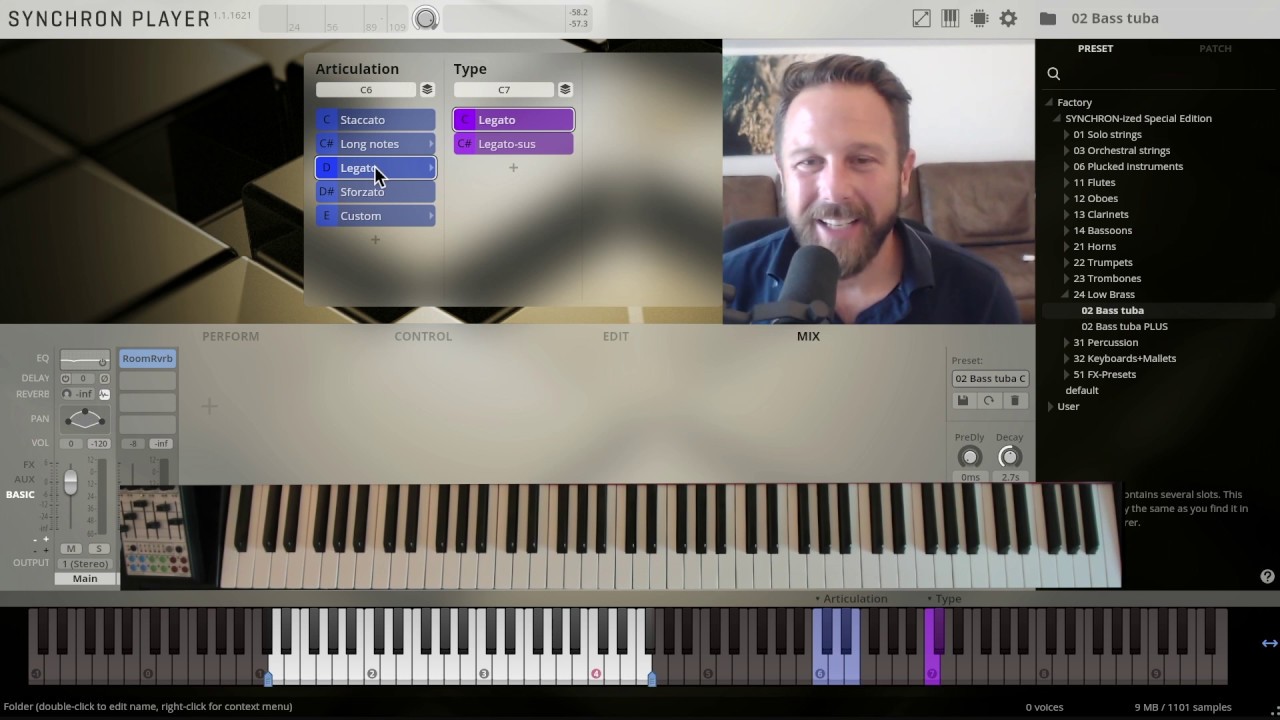The height and width of the screenshot is (720, 1280).
Task: Toggle the resize window icon
Action: [x=921, y=18]
